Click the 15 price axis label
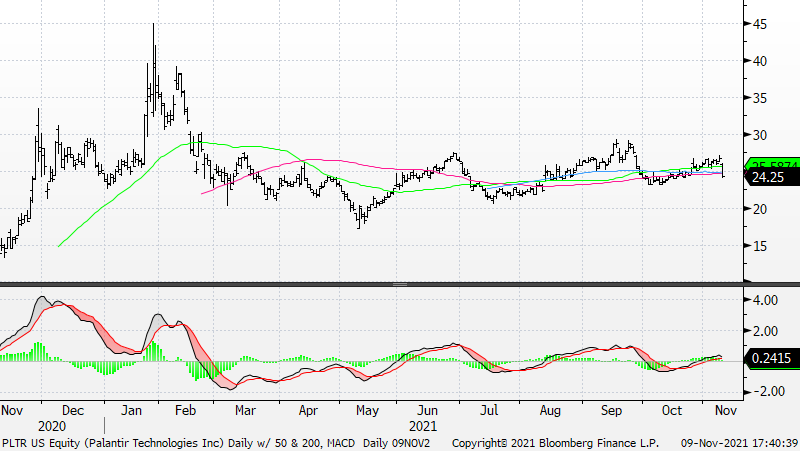 click(x=759, y=246)
